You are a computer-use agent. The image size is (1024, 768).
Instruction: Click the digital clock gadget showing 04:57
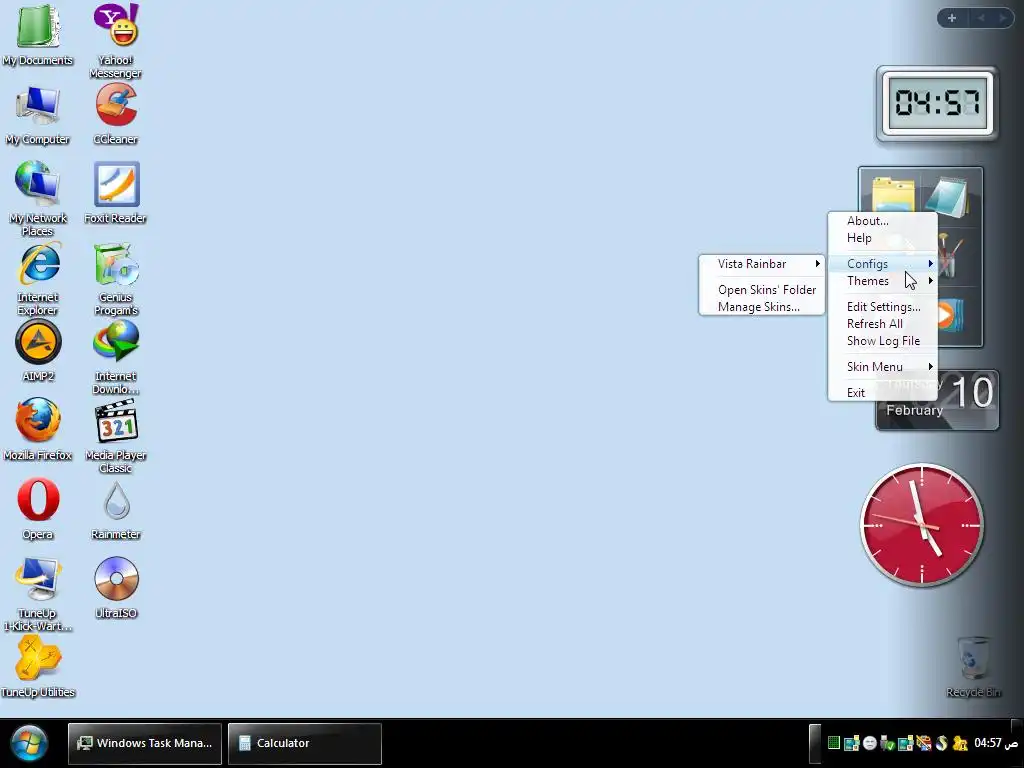click(x=937, y=104)
